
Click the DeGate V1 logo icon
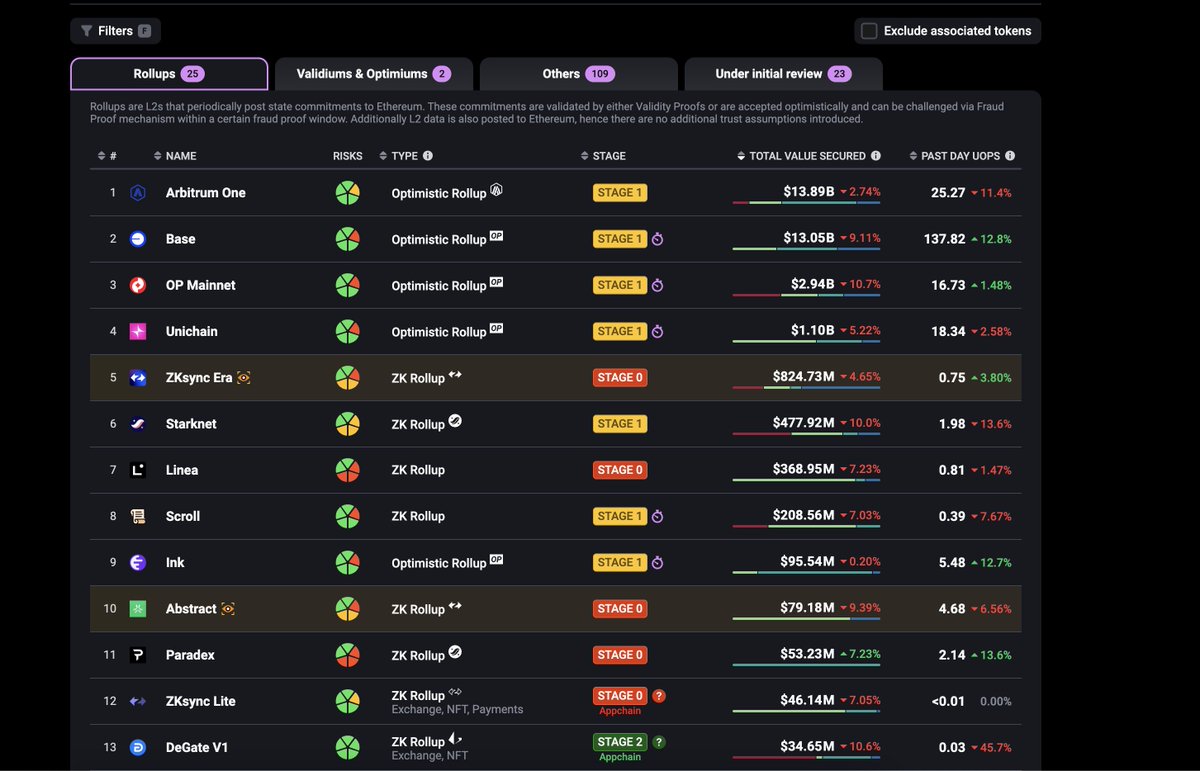138,747
